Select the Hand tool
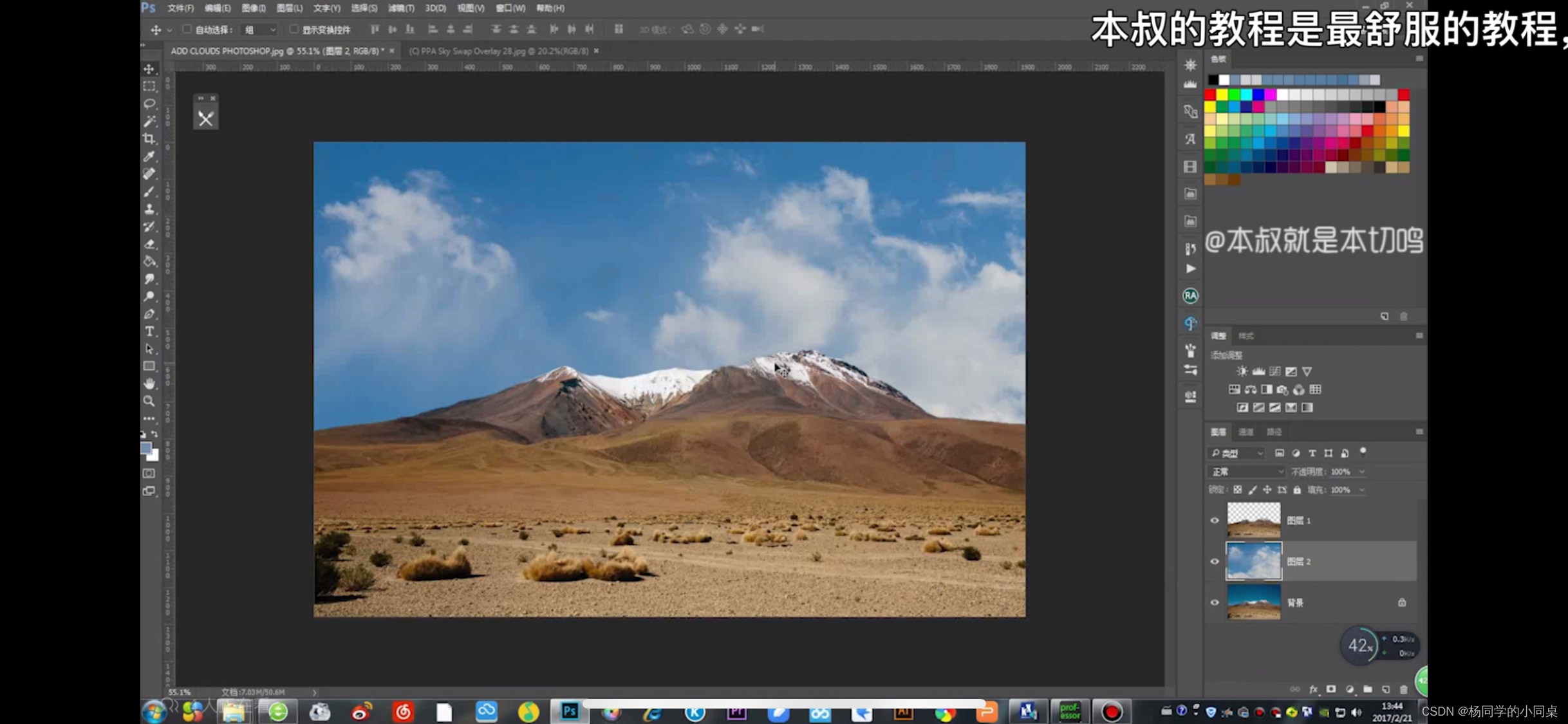Screen dimensions: 1568x724 [149, 384]
